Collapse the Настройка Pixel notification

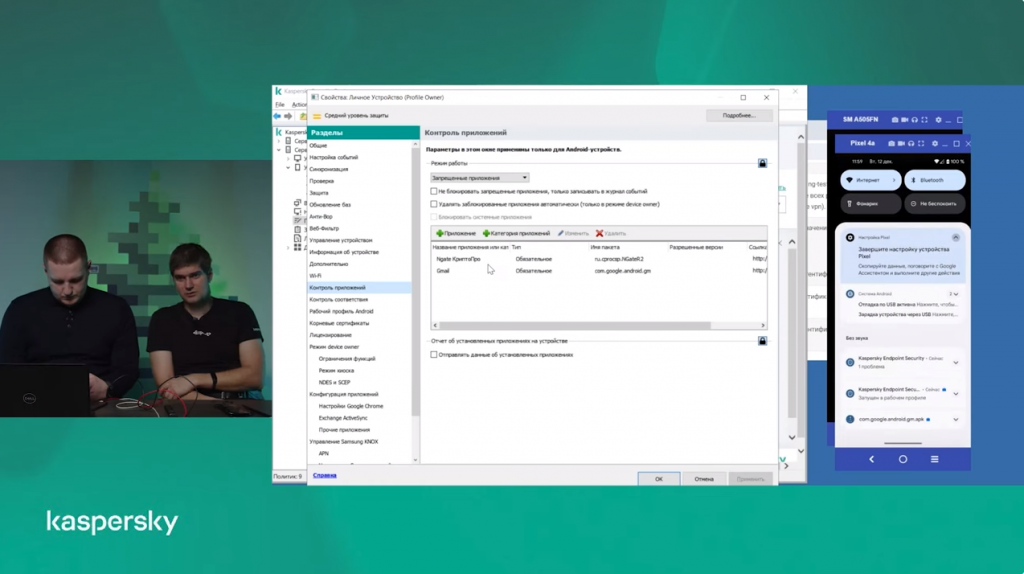pos(955,238)
